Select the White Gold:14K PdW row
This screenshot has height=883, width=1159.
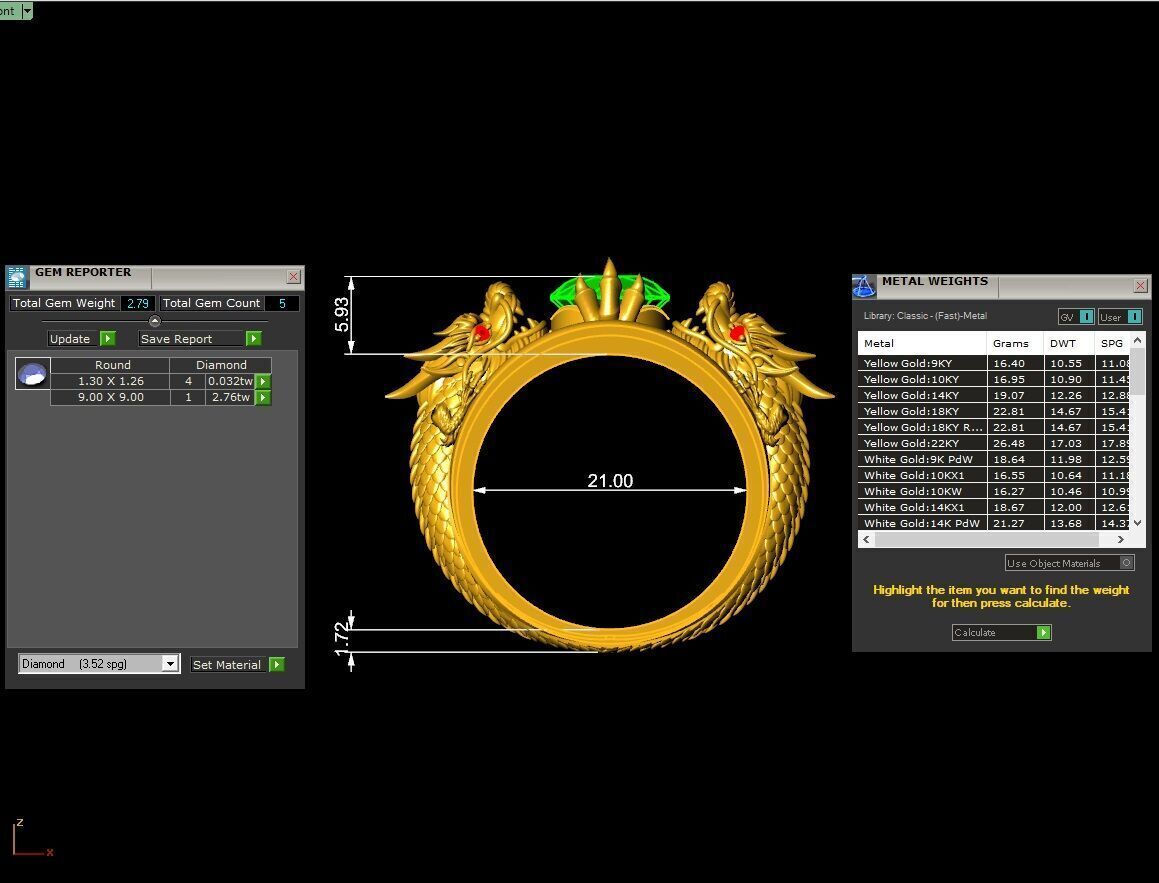(x=994, y=523)
